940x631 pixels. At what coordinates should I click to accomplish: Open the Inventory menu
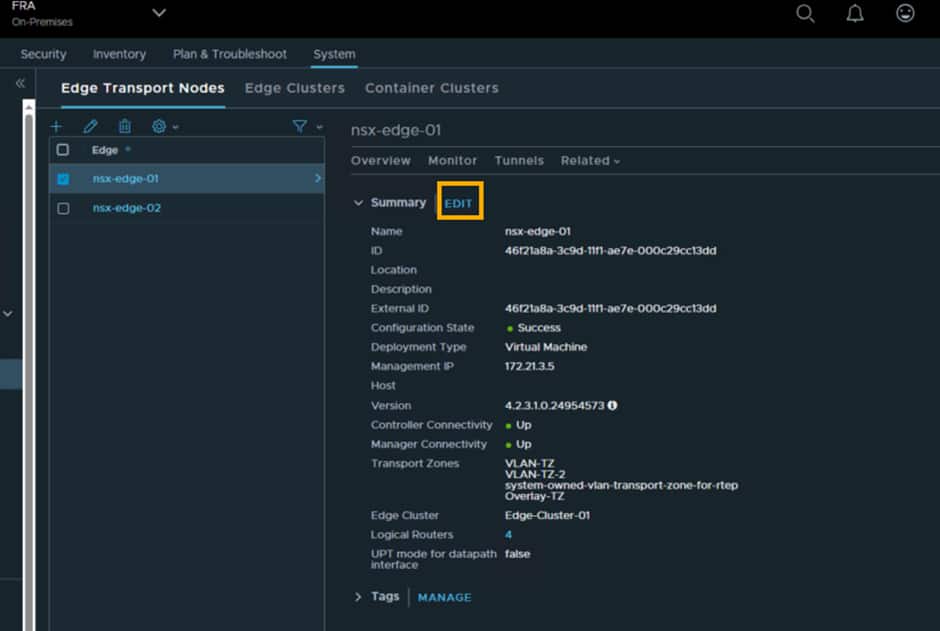pos(119,54)
